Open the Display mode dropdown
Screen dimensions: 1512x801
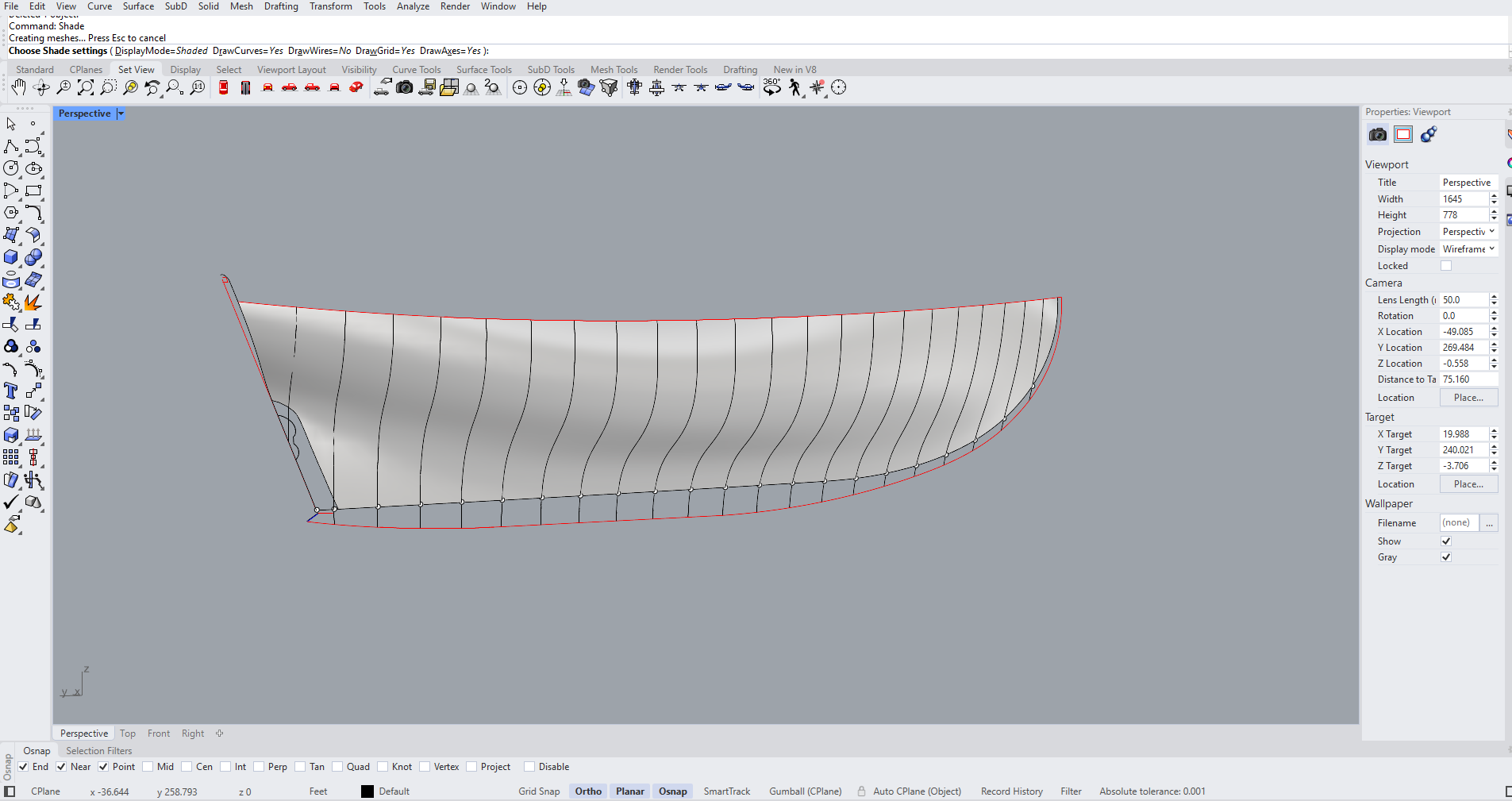point(1468,249)
